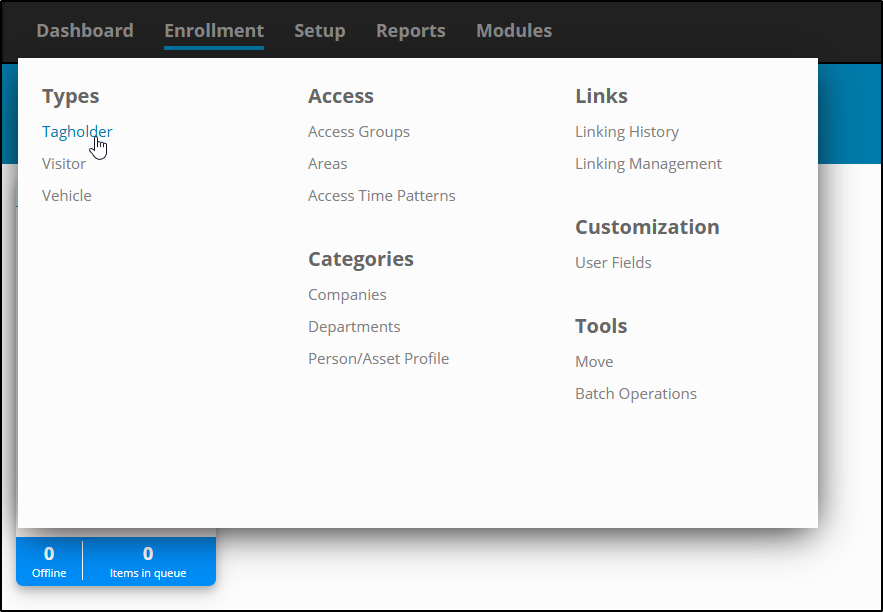Go to Access Groups
Image resolution: width=883 pixels, height=612 pixels.
tap(359, 132)
